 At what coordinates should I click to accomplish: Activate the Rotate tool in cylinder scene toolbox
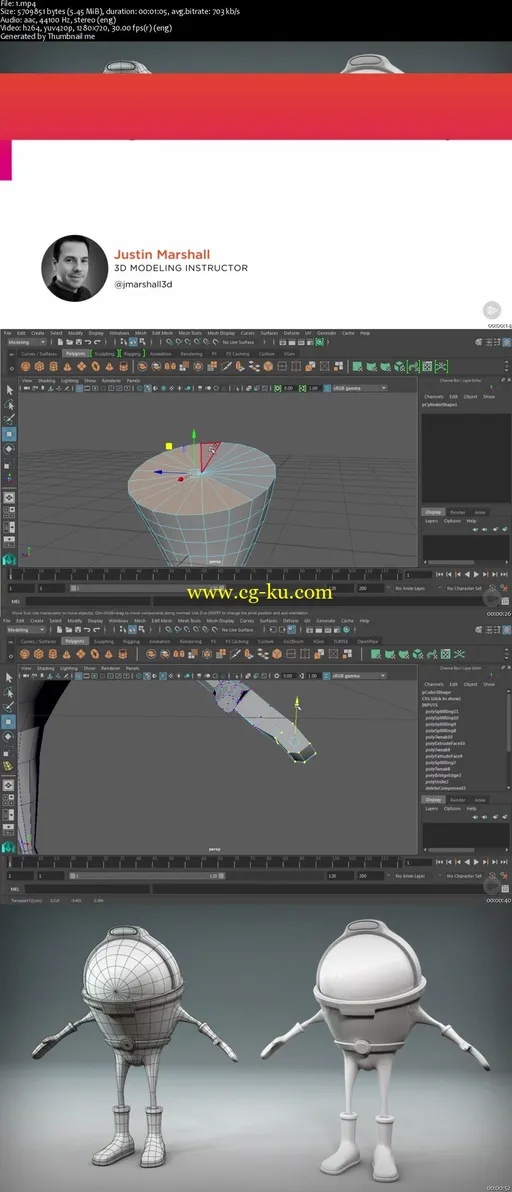9,449
